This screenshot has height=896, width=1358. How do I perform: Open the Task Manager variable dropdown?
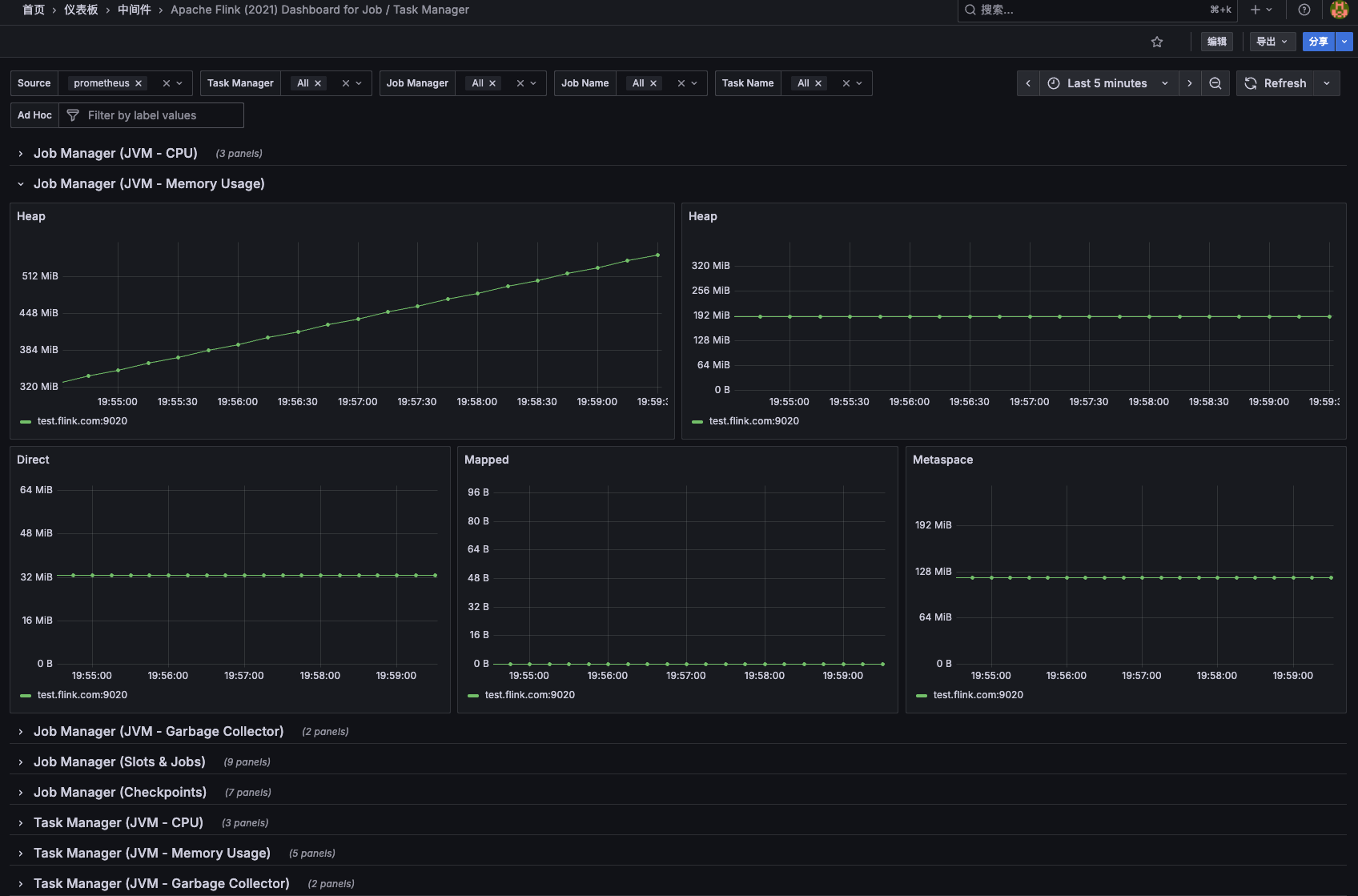coord(359,83)
